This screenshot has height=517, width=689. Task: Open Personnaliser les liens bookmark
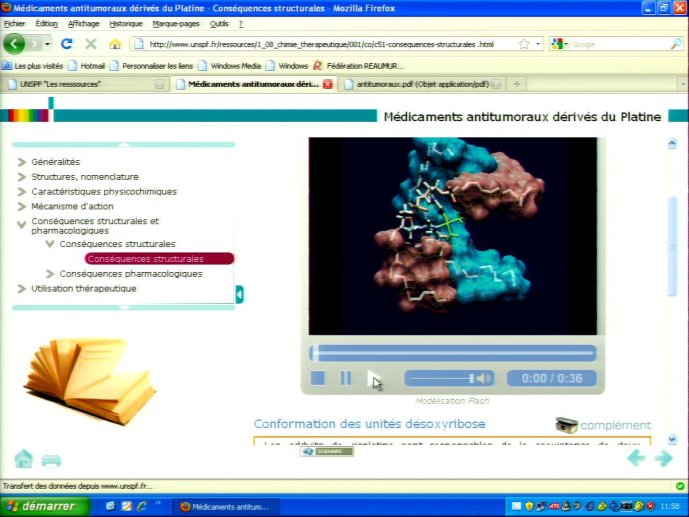152,66
